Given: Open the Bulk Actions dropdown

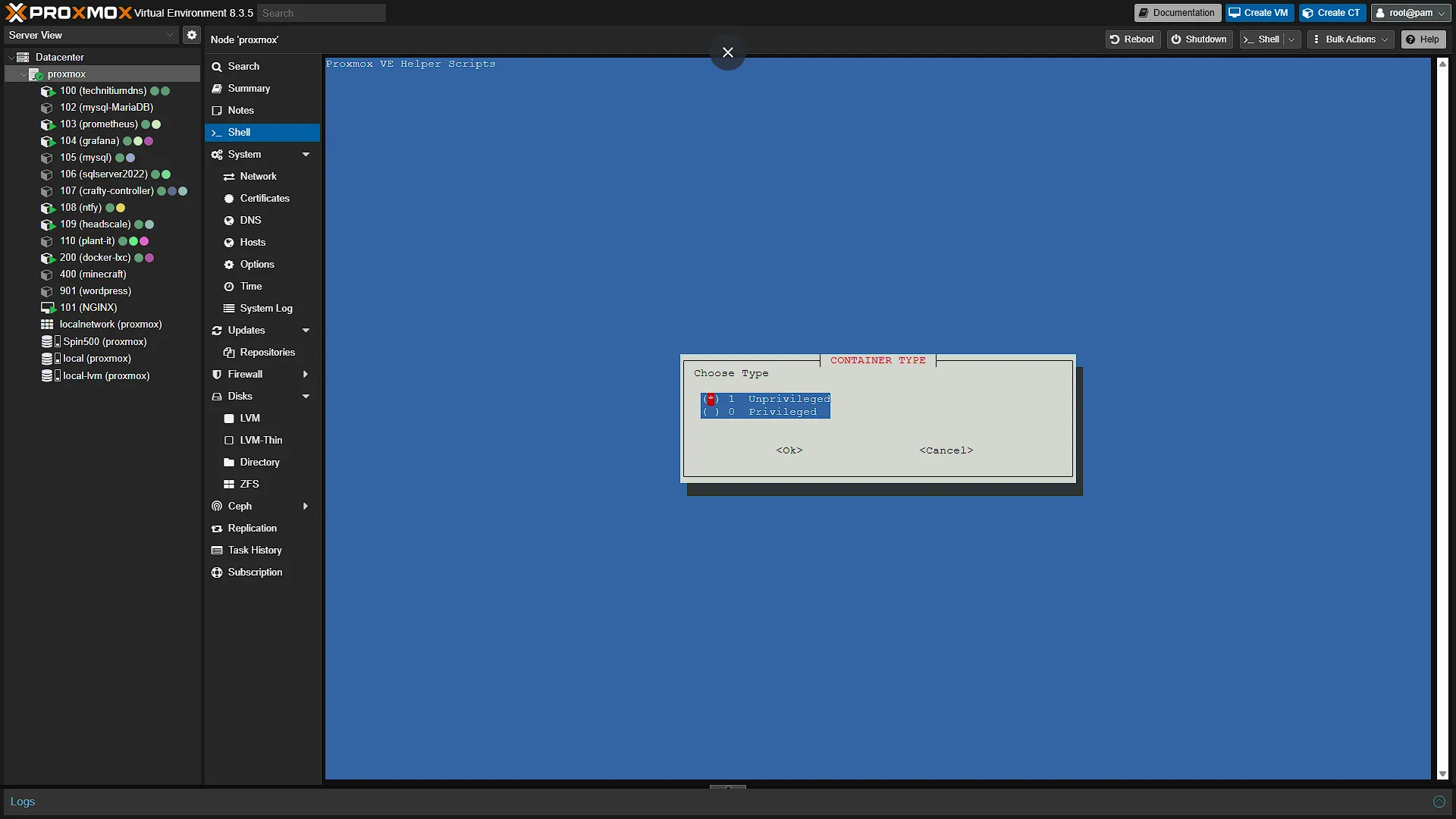Looking at the screenshot, I should point(1351,39).
